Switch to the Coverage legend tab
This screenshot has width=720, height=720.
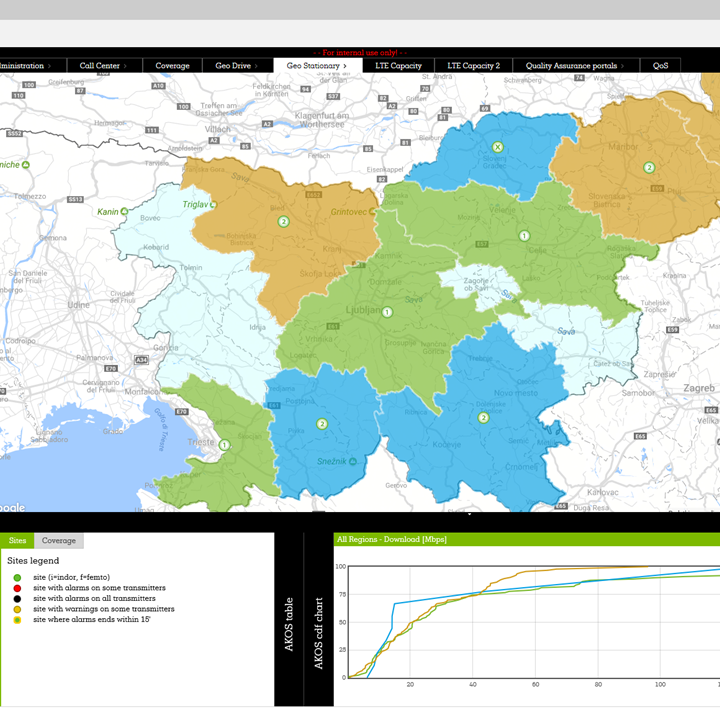(58, 541)
